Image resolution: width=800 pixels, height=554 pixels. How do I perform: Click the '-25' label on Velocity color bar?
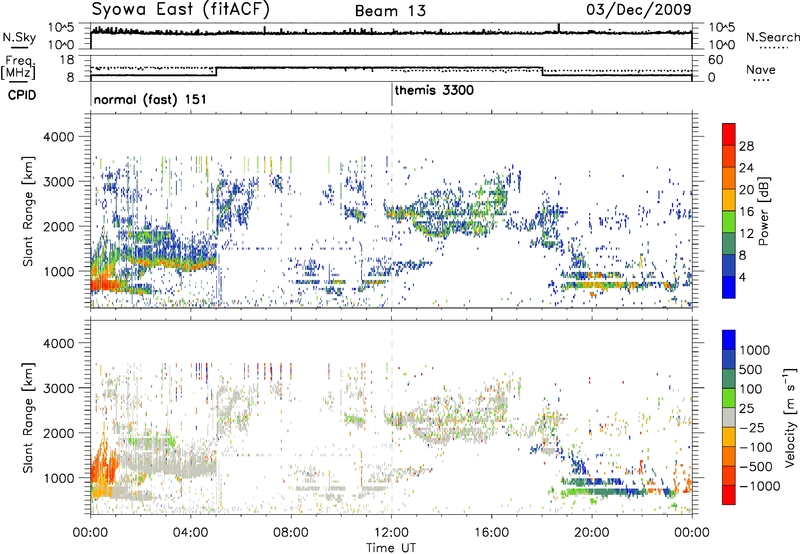click(752, 427)
